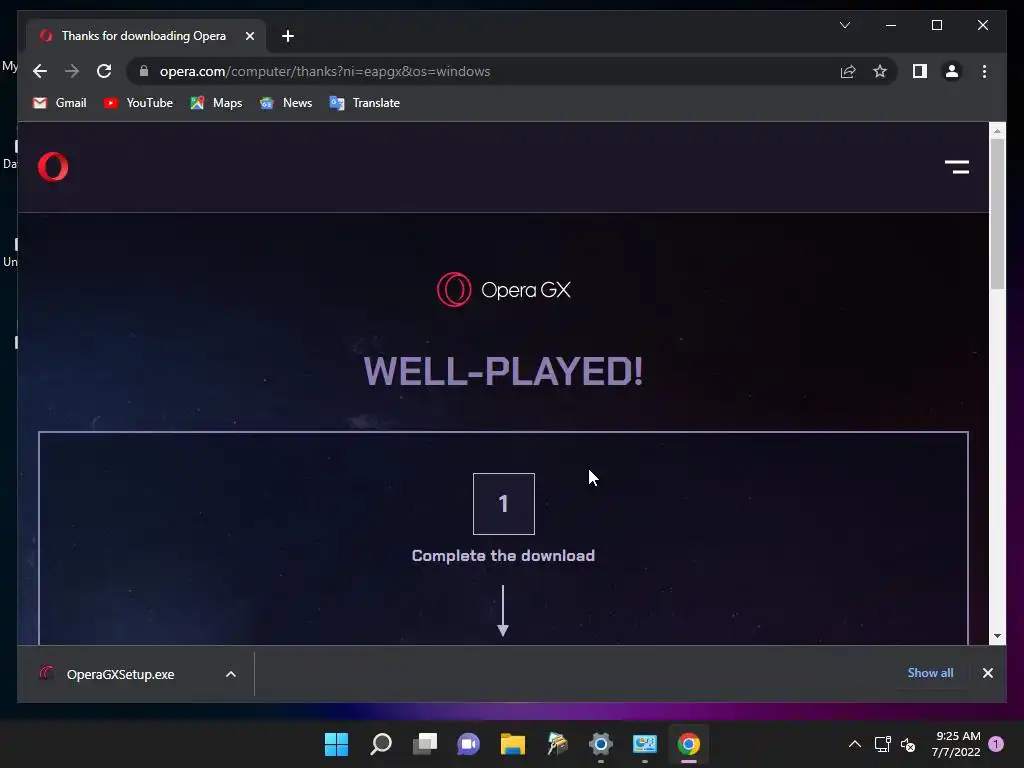Open Task View from taskbar
This screenshot has height=768, width=1024.
425,744
